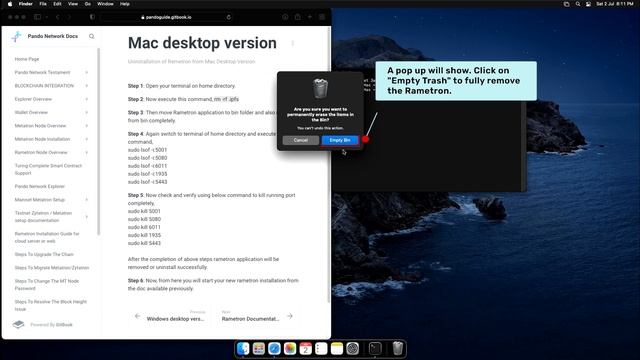This screenshot has width=640, height=360.
Task: Open Notes from the Dock
Action: [337, 349]
